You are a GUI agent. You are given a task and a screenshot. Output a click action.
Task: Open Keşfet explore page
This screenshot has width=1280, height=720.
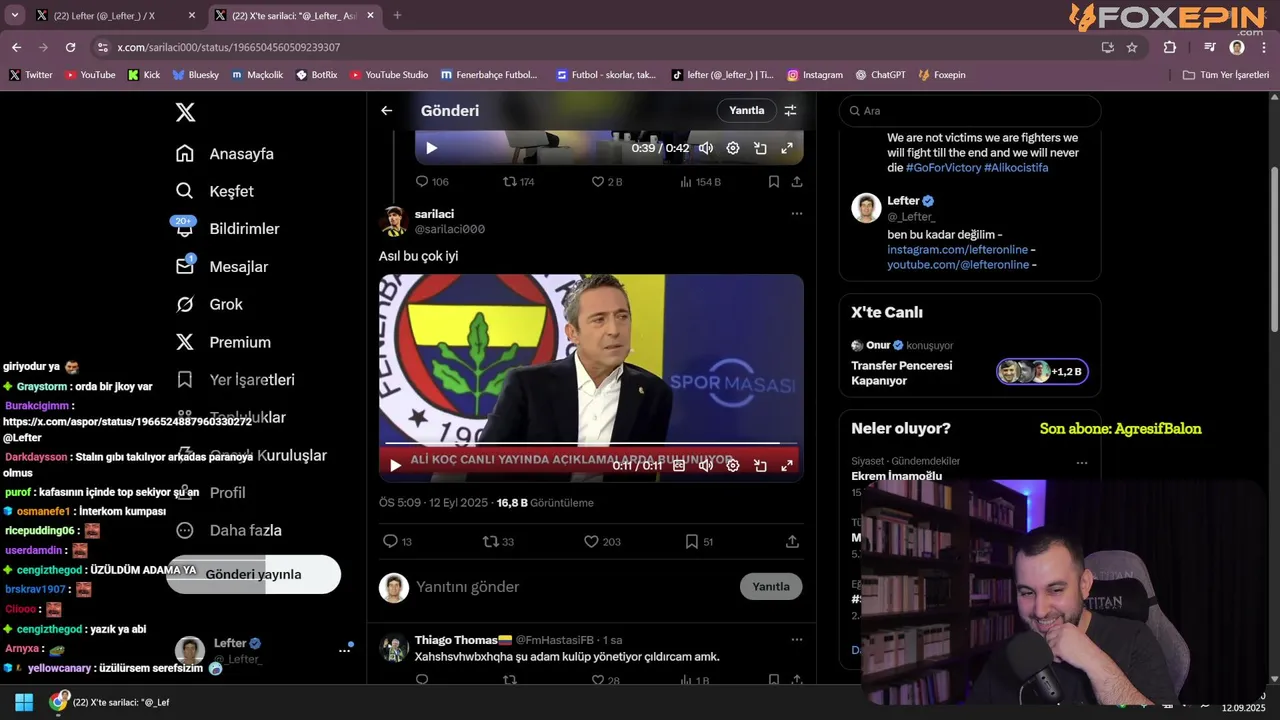[215, 191]
